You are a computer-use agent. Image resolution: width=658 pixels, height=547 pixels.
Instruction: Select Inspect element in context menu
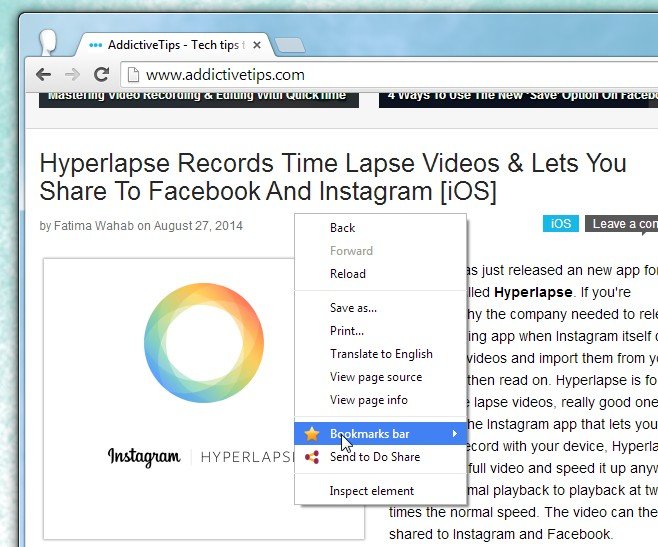381,491
